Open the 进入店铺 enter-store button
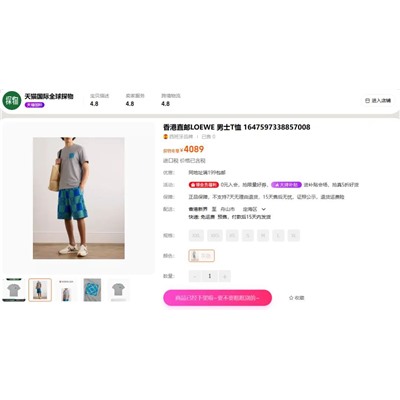 click(378, 100)
